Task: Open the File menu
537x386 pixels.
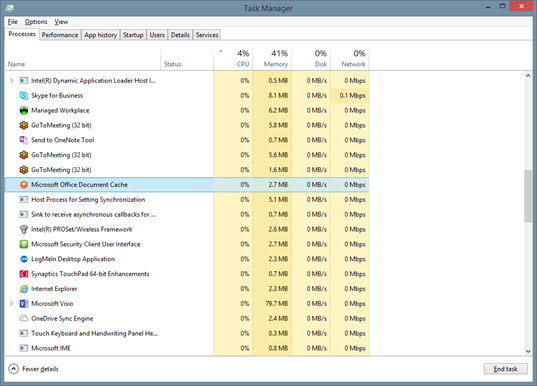Action: point(13,22)
